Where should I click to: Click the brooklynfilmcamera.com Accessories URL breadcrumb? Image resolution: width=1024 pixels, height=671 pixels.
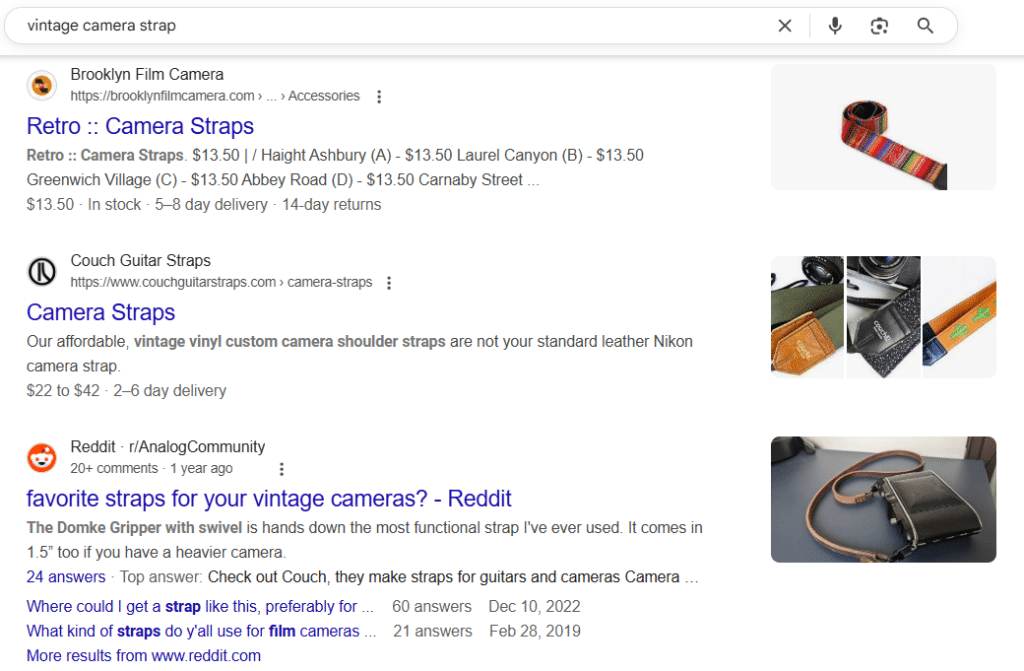[215, 96]
